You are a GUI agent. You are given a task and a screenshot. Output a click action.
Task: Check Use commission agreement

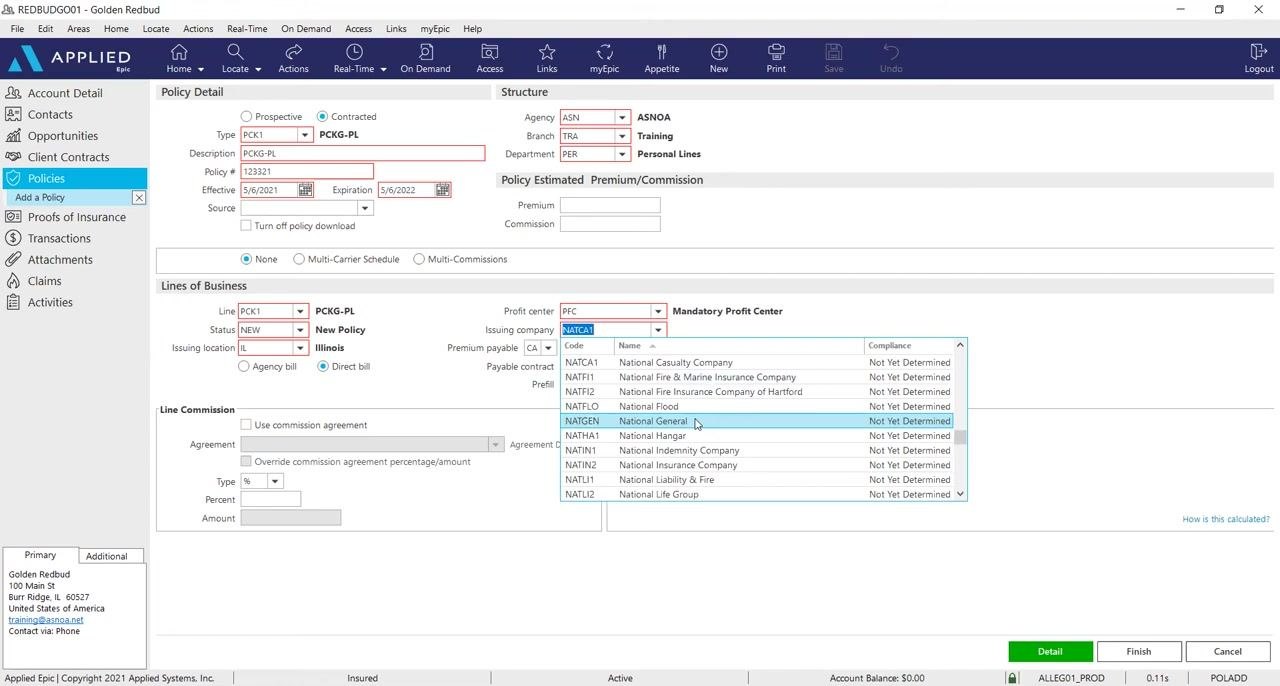coord(246,425)
